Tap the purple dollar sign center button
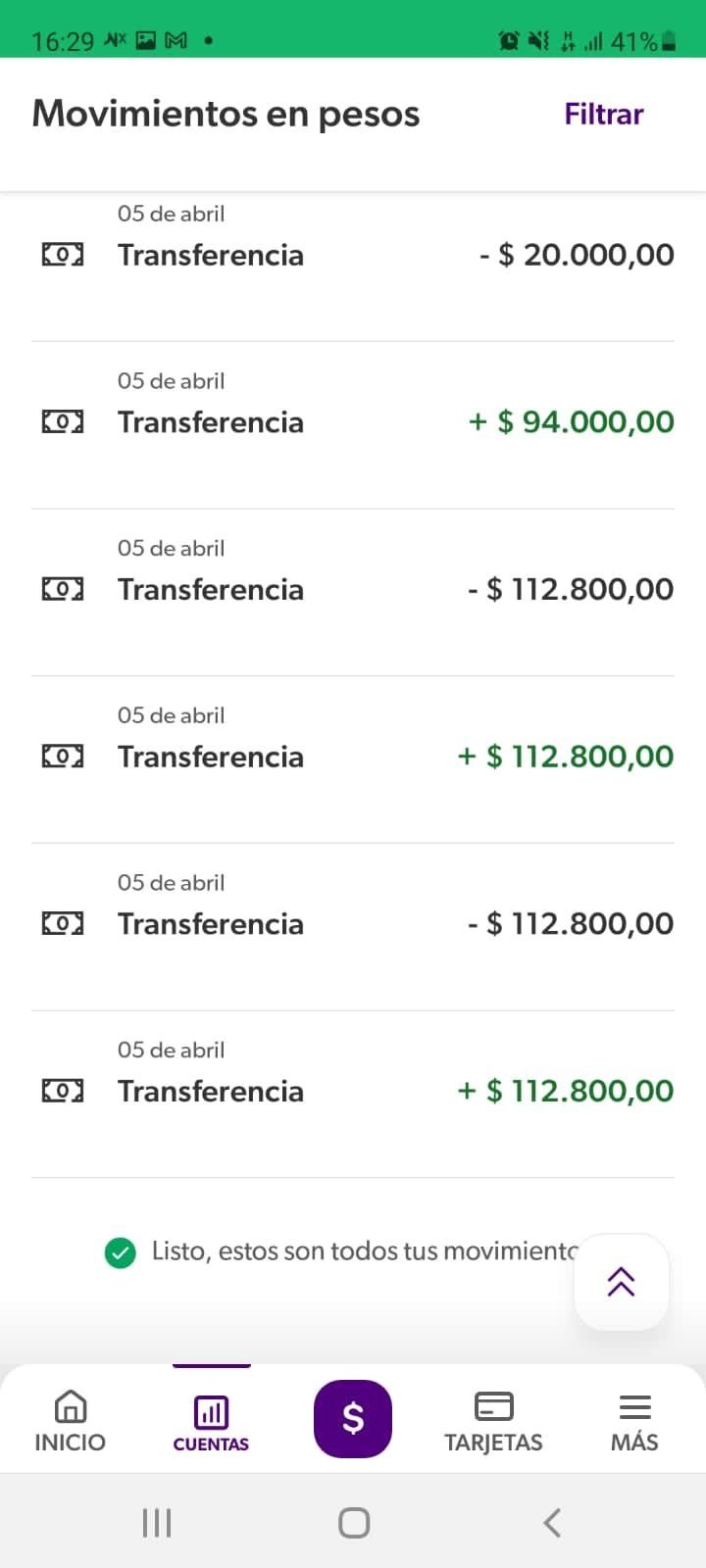The width and height of the screenshot is (706, 1568). (353, 1418)
